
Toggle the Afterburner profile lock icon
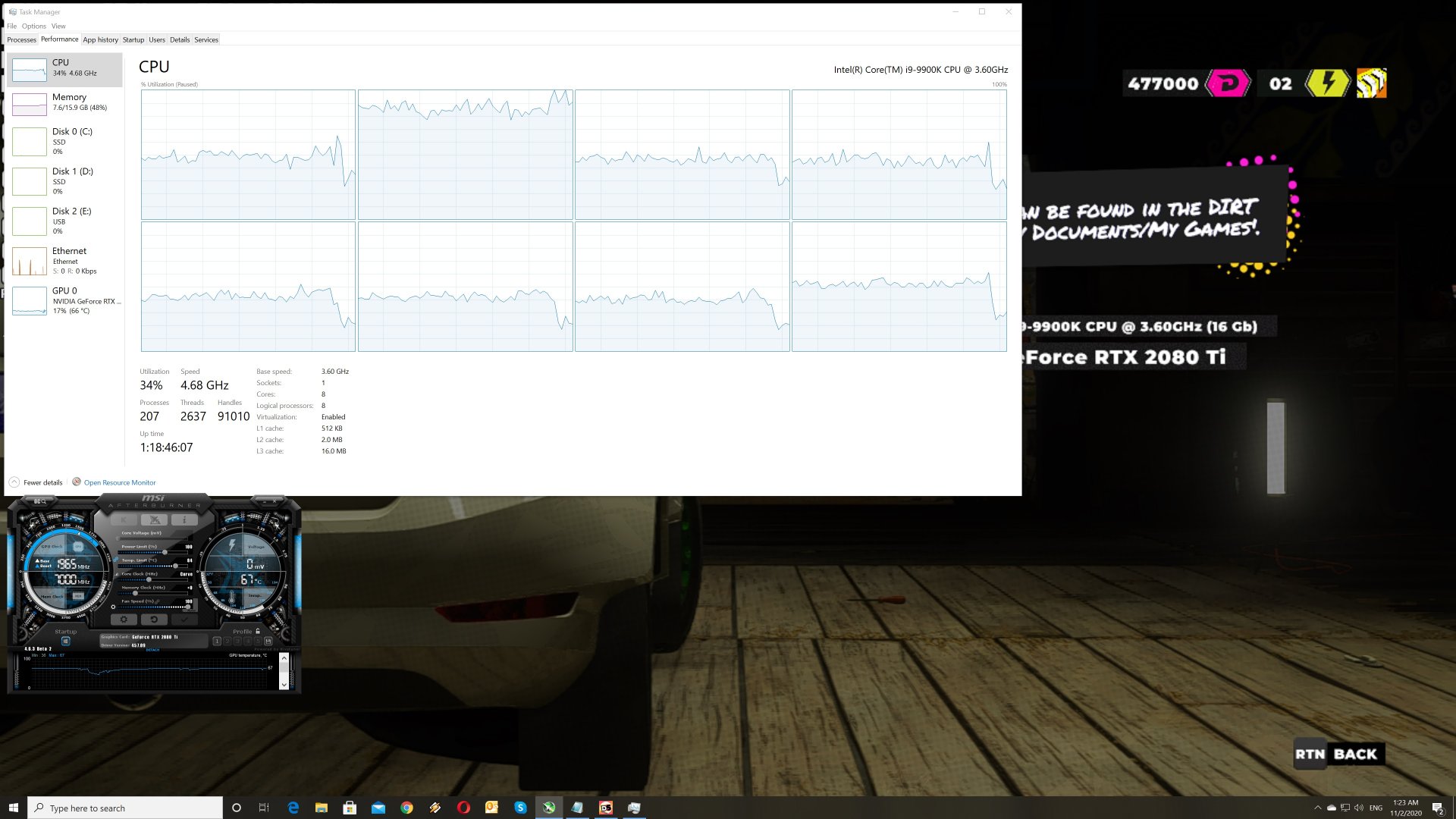click(x=258, y=631)
